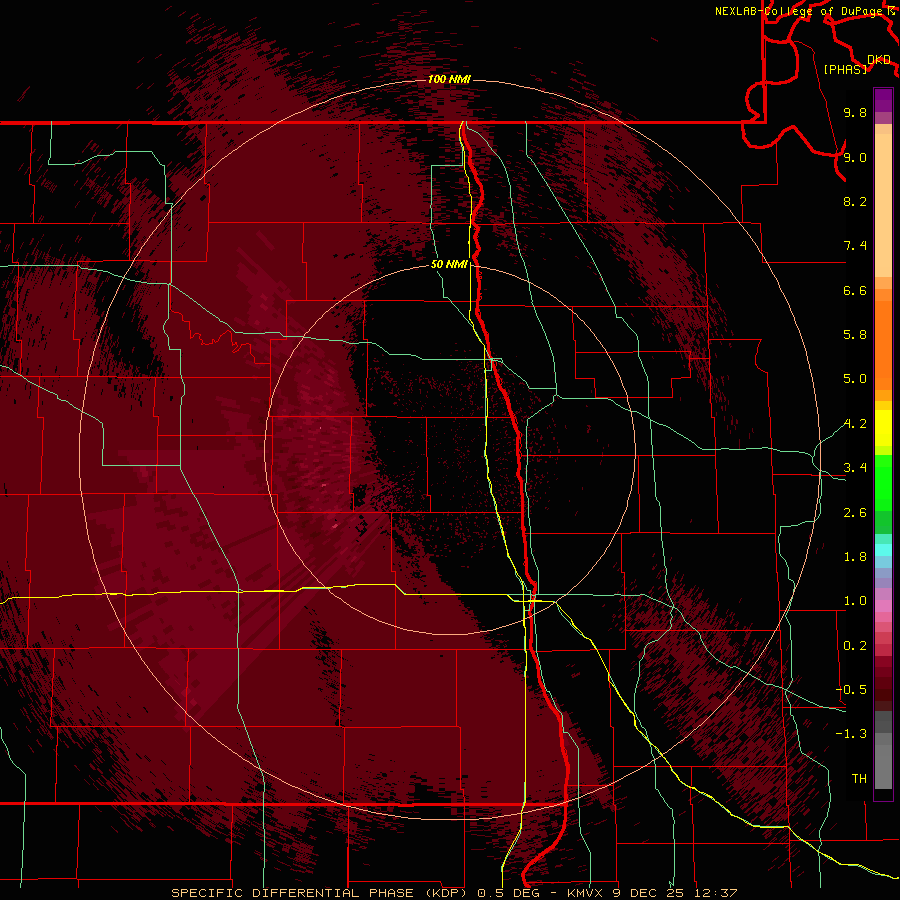Click the "(KDP)" product code in caption
900x900 pixels.
447,893
